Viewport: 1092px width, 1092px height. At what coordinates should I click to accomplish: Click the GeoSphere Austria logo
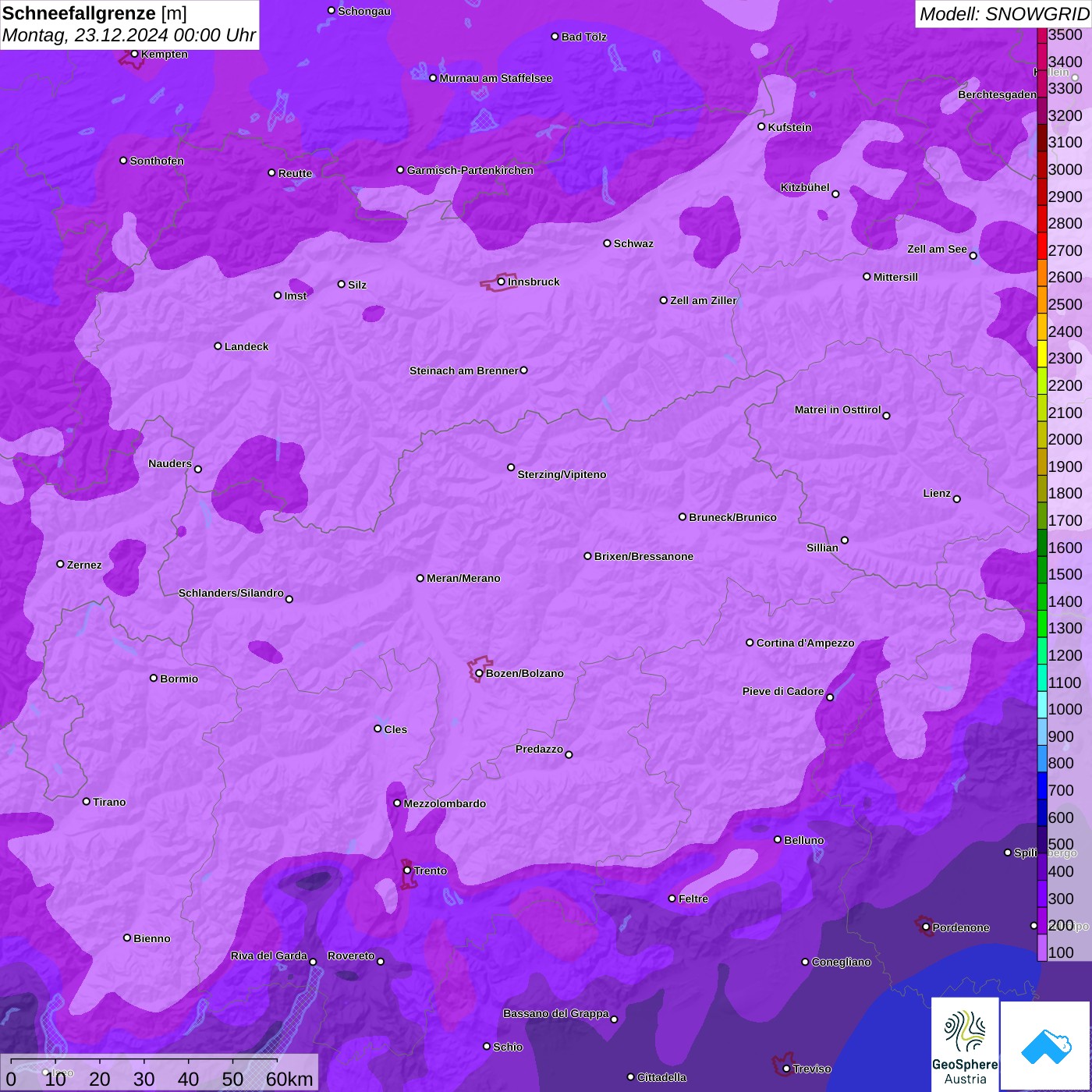click(965, 1044)
